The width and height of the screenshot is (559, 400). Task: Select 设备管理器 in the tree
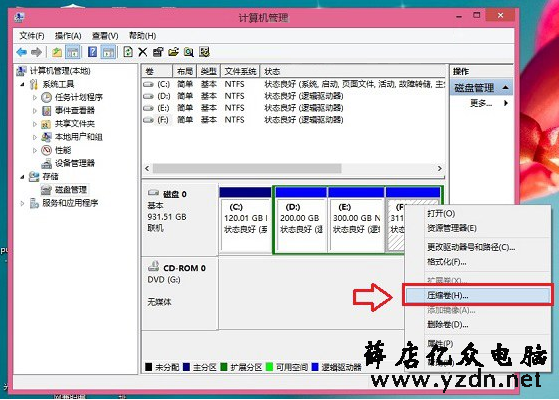[x=75, y=163]
